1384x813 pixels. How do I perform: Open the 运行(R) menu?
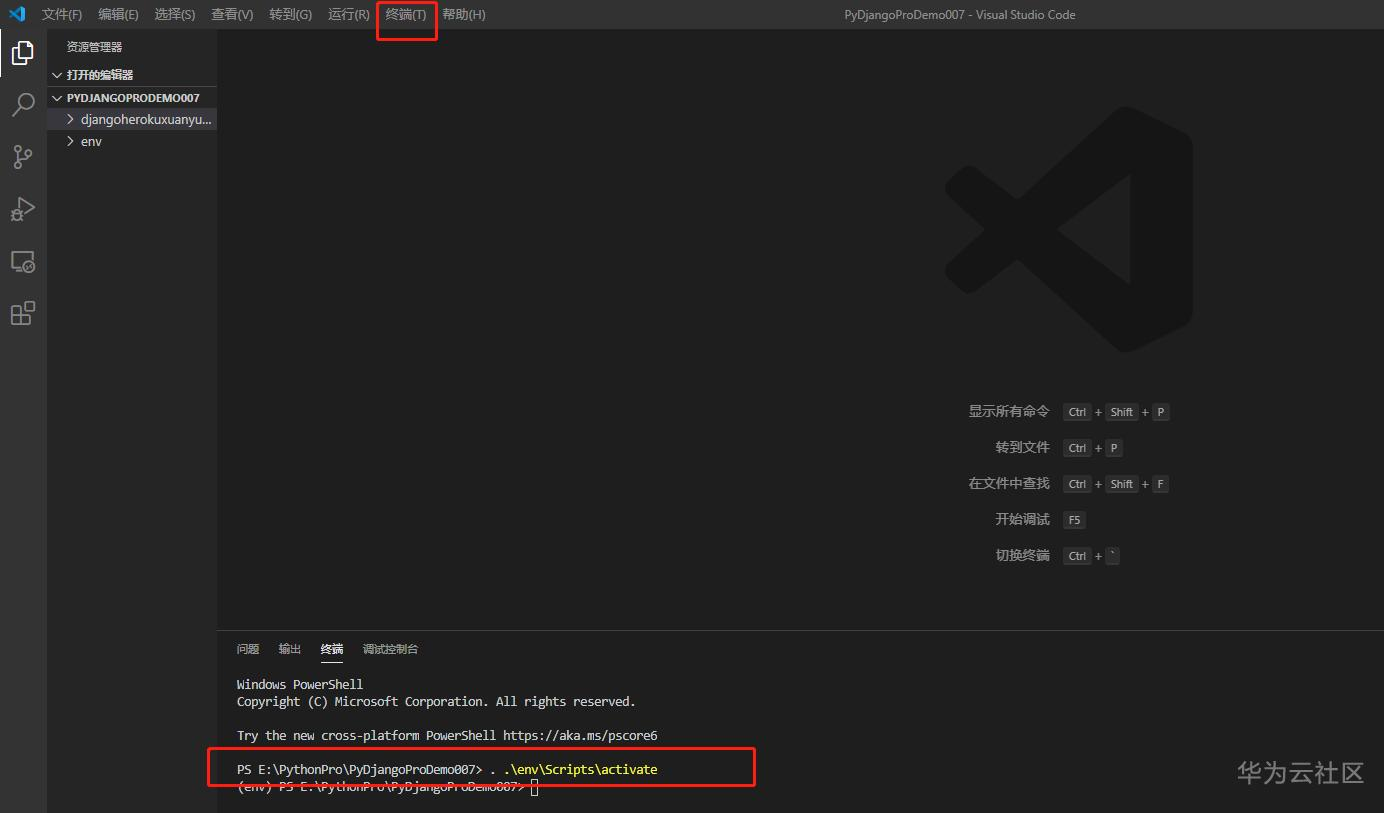click(x=349, y=15)
